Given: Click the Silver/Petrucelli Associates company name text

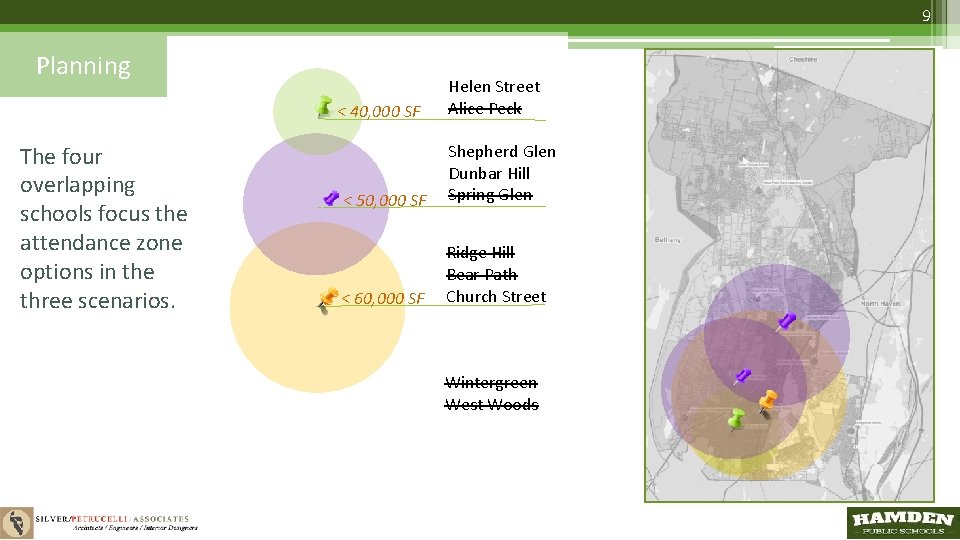Looking at the screenshot, I should (x=112, y=519).
